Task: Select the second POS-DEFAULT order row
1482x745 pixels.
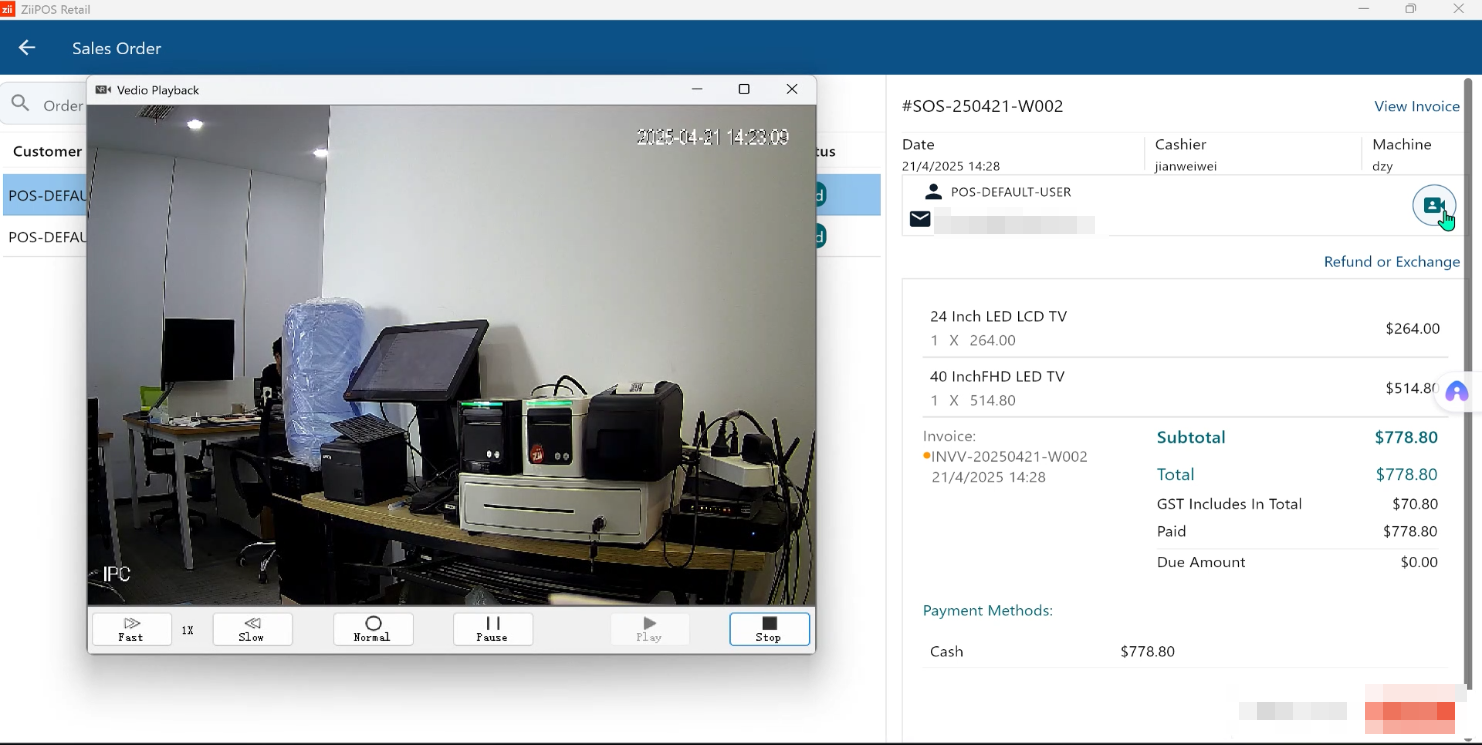Action: [x=46, y=237]
